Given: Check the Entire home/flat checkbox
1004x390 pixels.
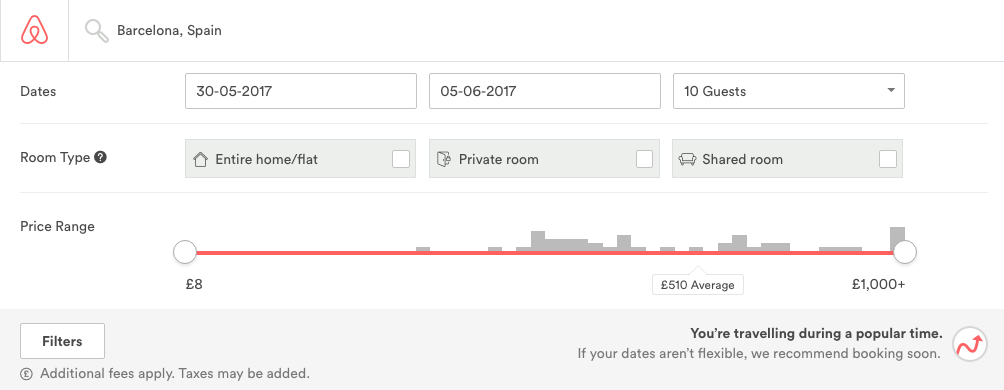Looking at the screenshot, I should click(401, 159).
